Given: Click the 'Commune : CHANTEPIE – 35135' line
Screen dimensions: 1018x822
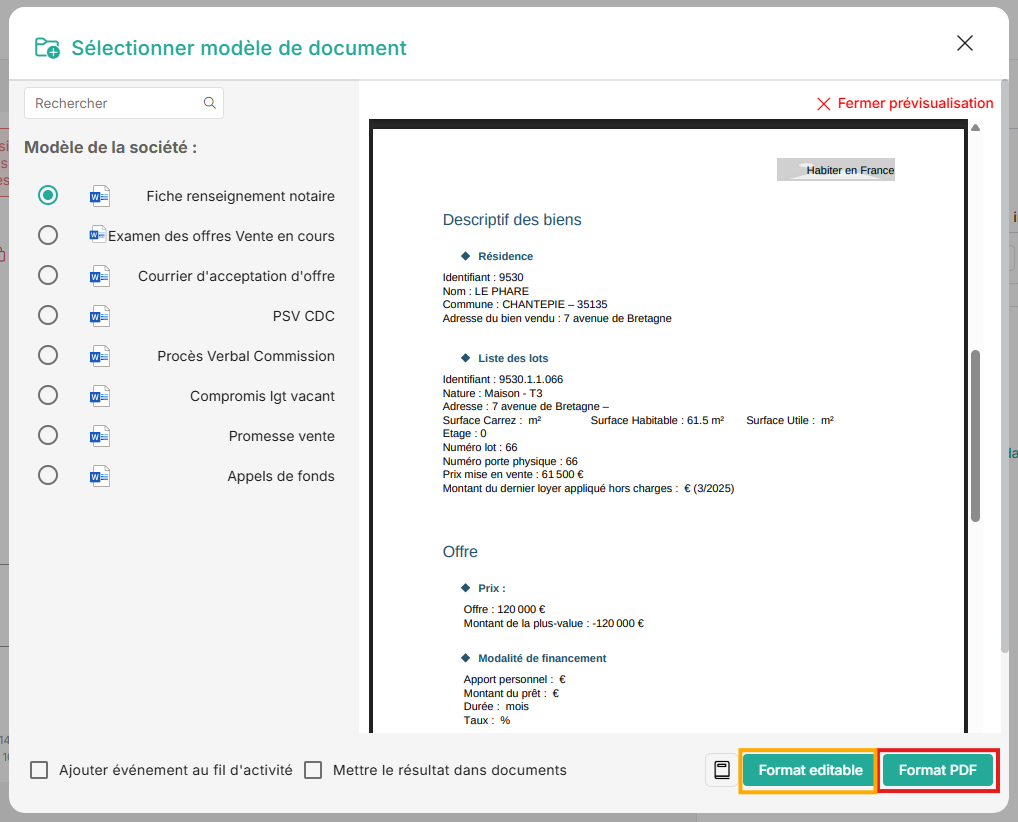Looking at the screenshot, I should point(525,305).
